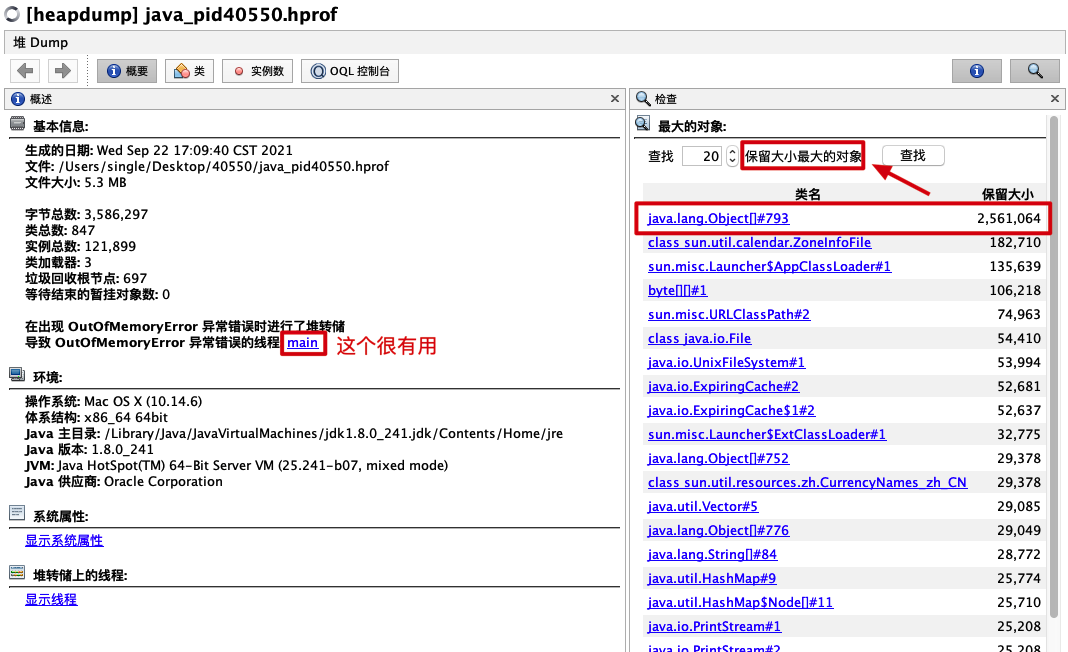Click the 基本信息 section icon
Image resolution: width=1068 pixels, height=652 pixels.
(18, 124)
